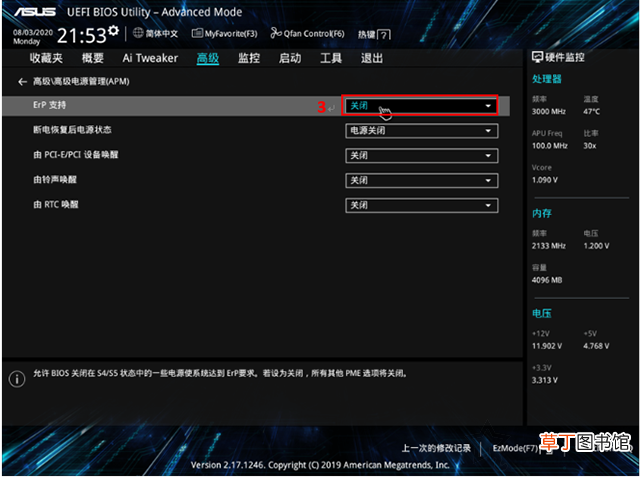The width and height of the screenshot is (640, 477).
Task: Go to the 启动 tab
Action: (290, 58)
